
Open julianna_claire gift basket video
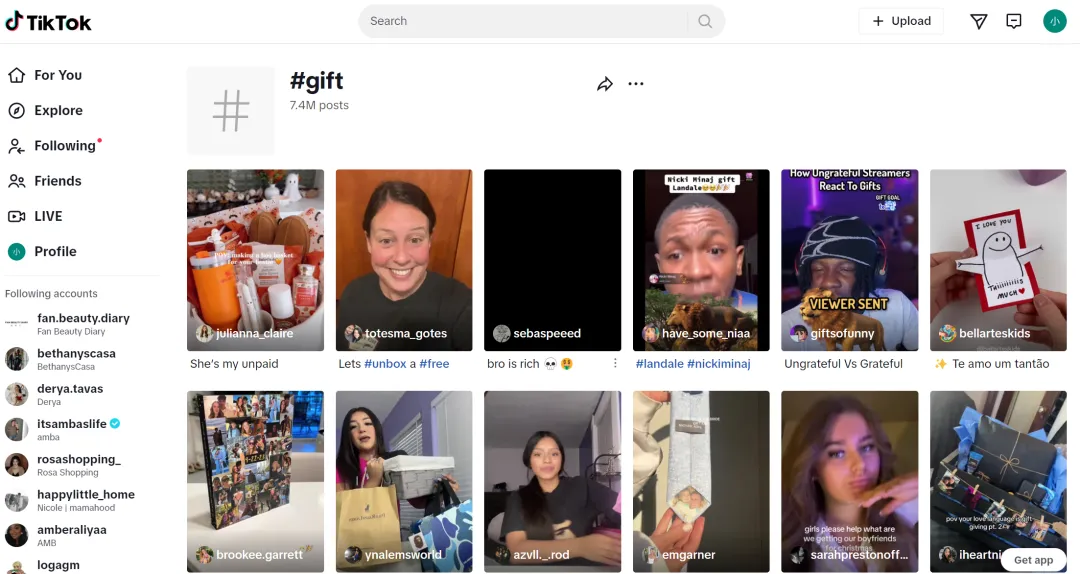click(x=256, y=260)
